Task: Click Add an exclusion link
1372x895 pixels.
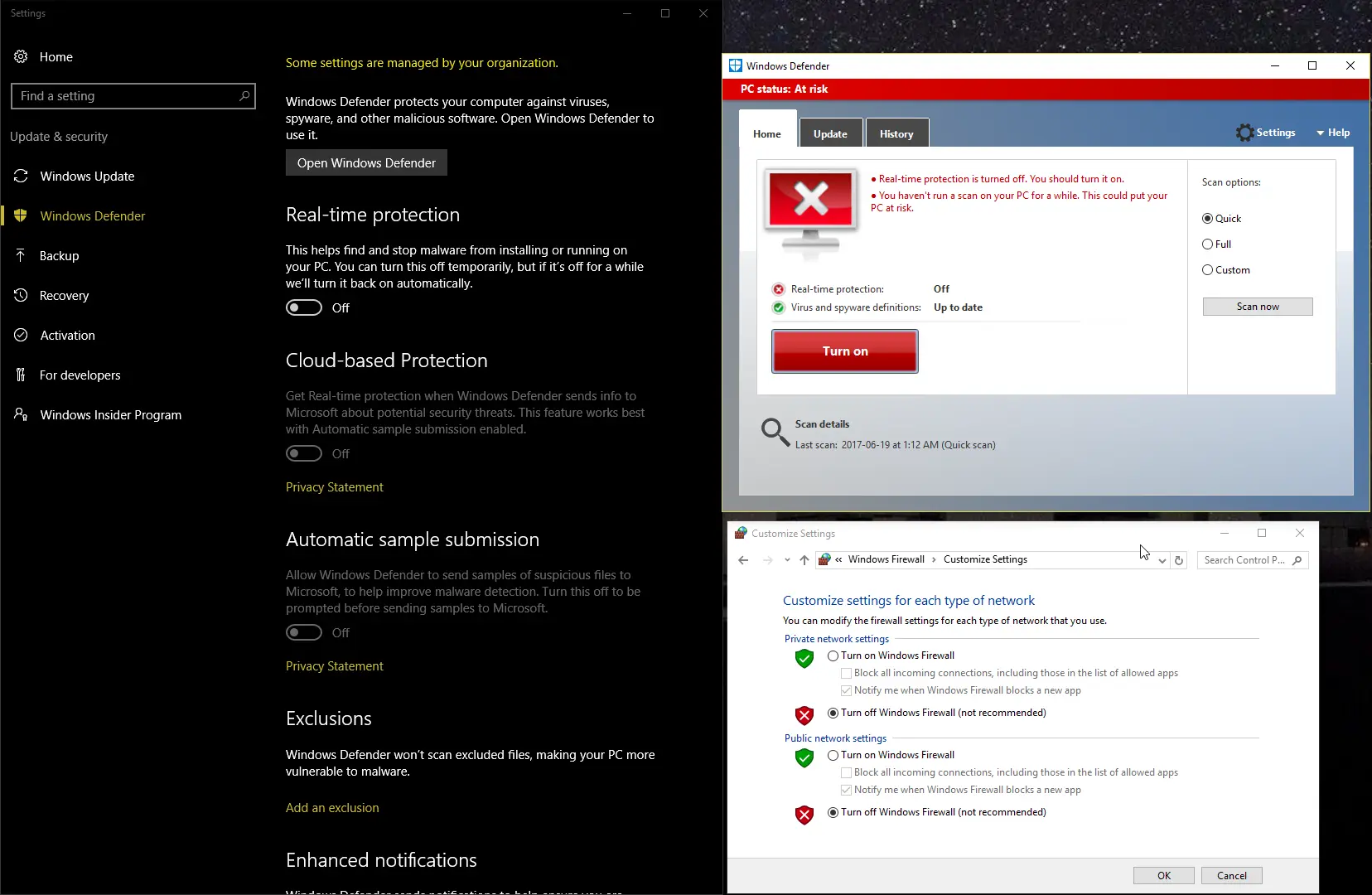Action: pyautogui.click(x=332, y=808)
